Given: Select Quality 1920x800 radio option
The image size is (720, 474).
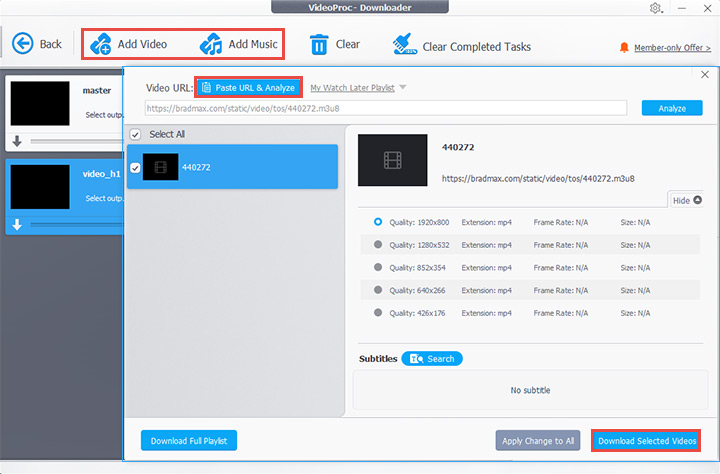Looking at the screenshot, I should pyautogui.click(x=378, y=222).
